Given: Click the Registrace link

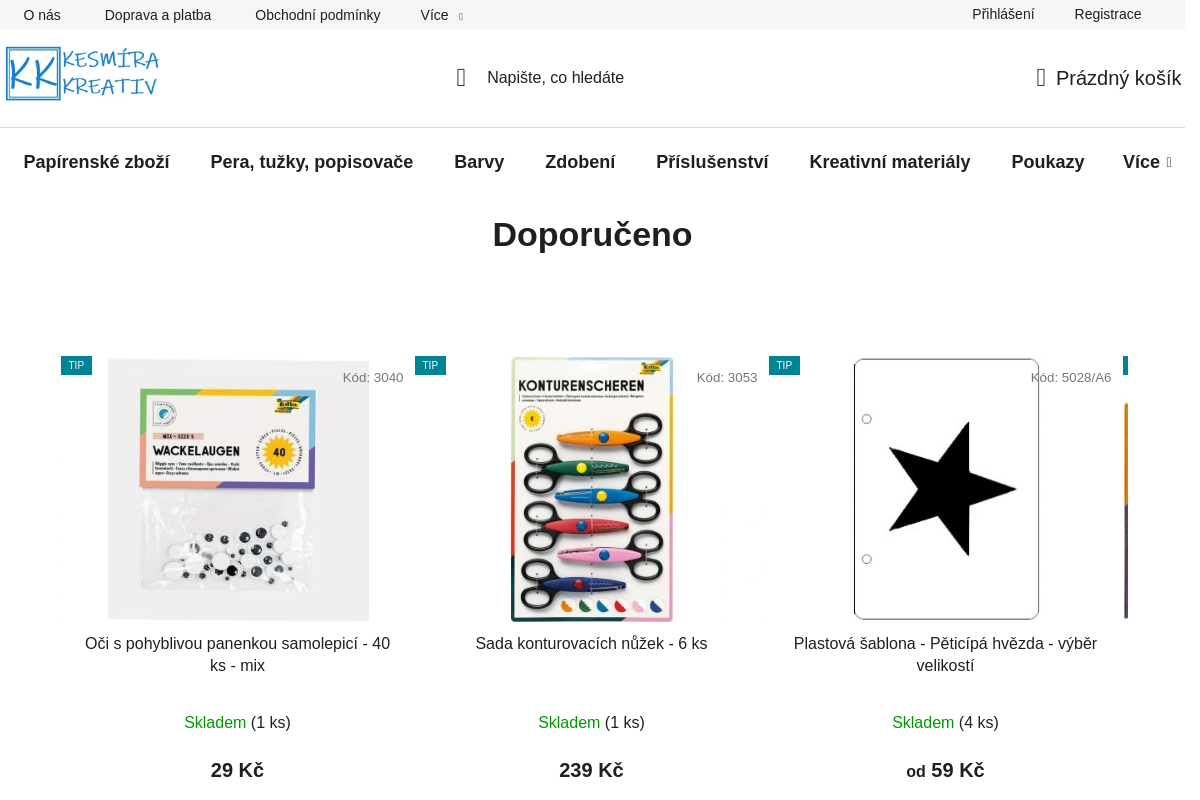Looking at the screenshot, I should (1107, 14).
